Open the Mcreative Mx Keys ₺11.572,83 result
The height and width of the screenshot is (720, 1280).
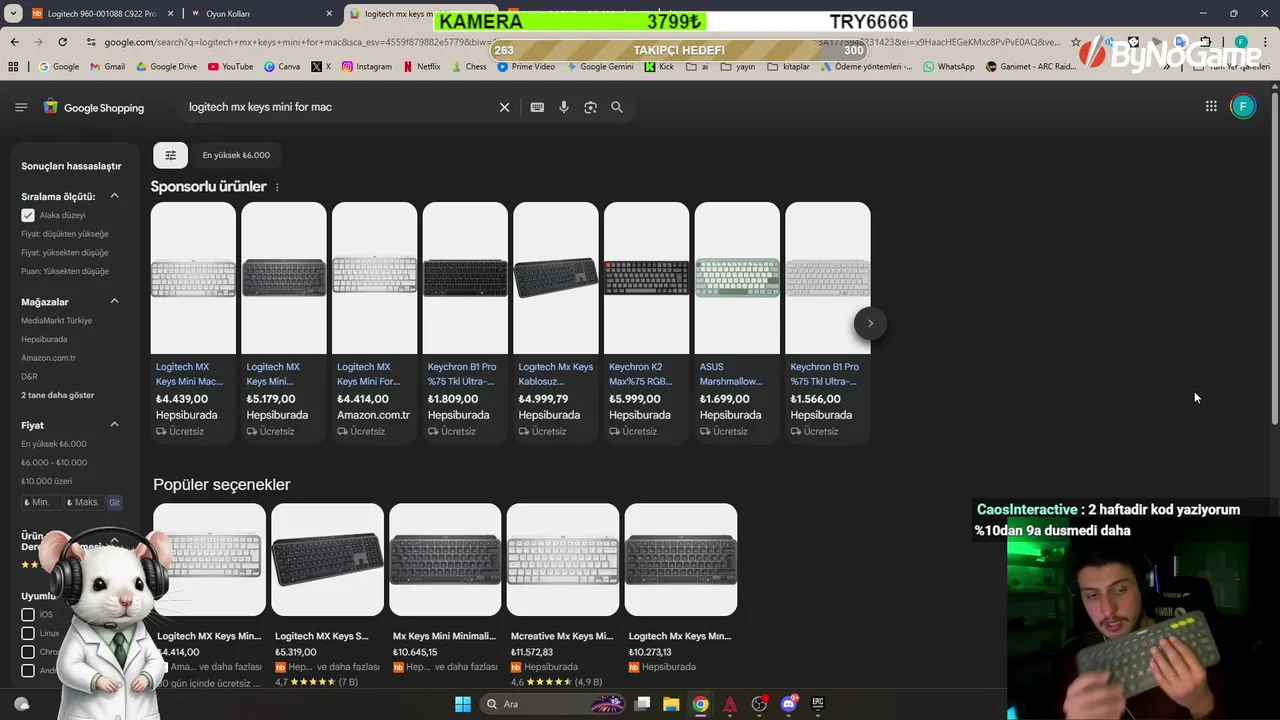(x=563, y=595)
